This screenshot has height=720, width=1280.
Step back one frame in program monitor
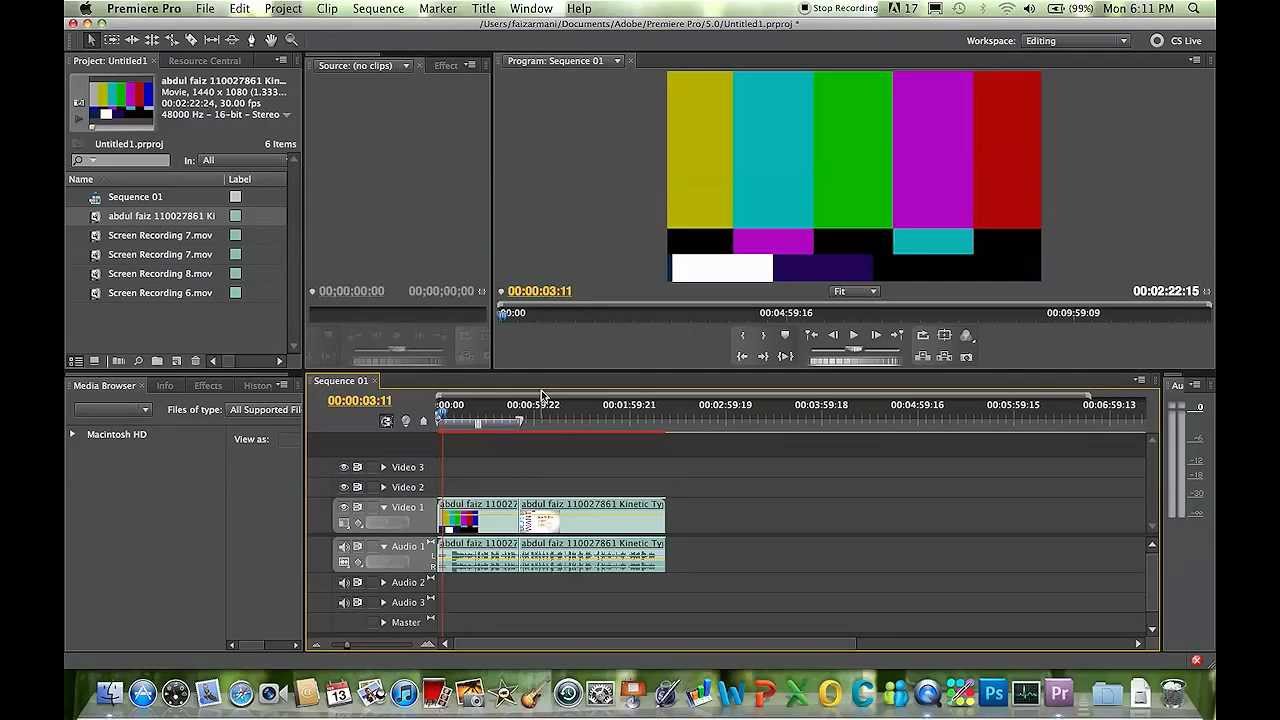tap(833, 335)
